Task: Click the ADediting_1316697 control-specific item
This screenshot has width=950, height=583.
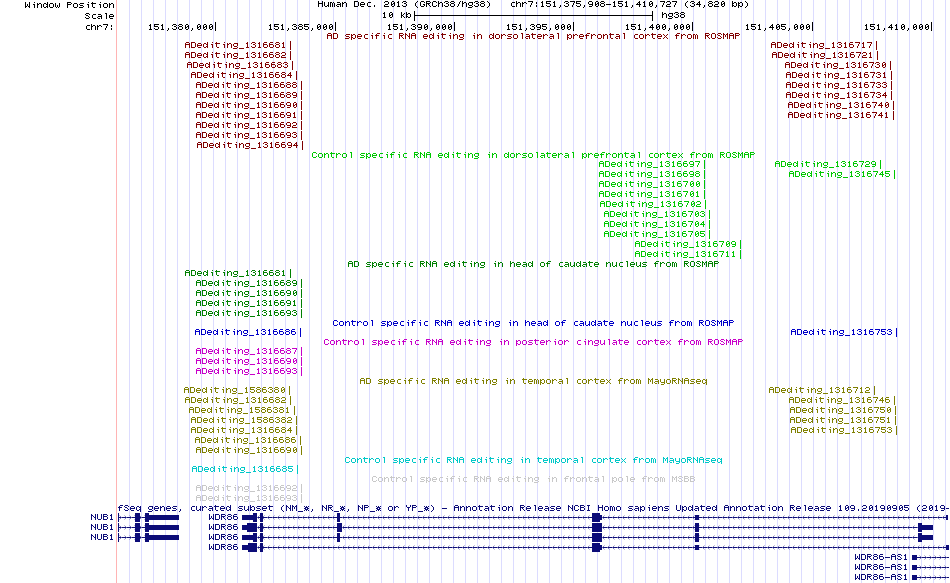Action: [649, 164]
